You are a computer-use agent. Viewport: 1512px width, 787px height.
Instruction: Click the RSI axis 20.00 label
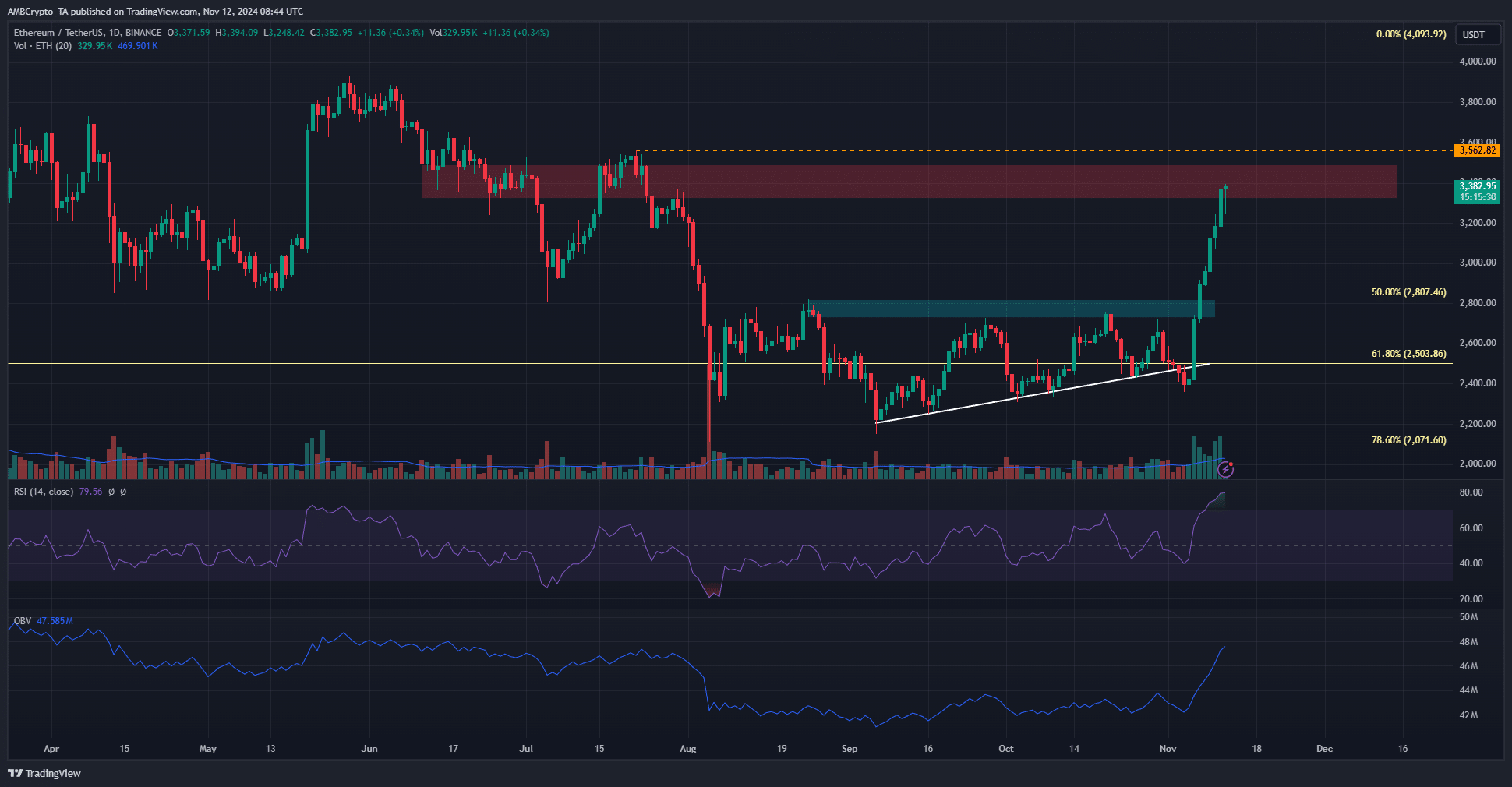pos(1471,599)
